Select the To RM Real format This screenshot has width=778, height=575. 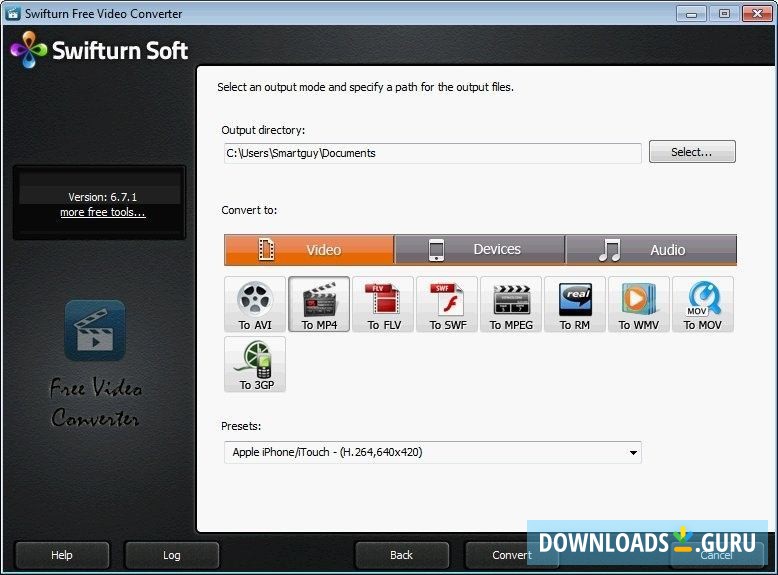click(x=575, y=305)
